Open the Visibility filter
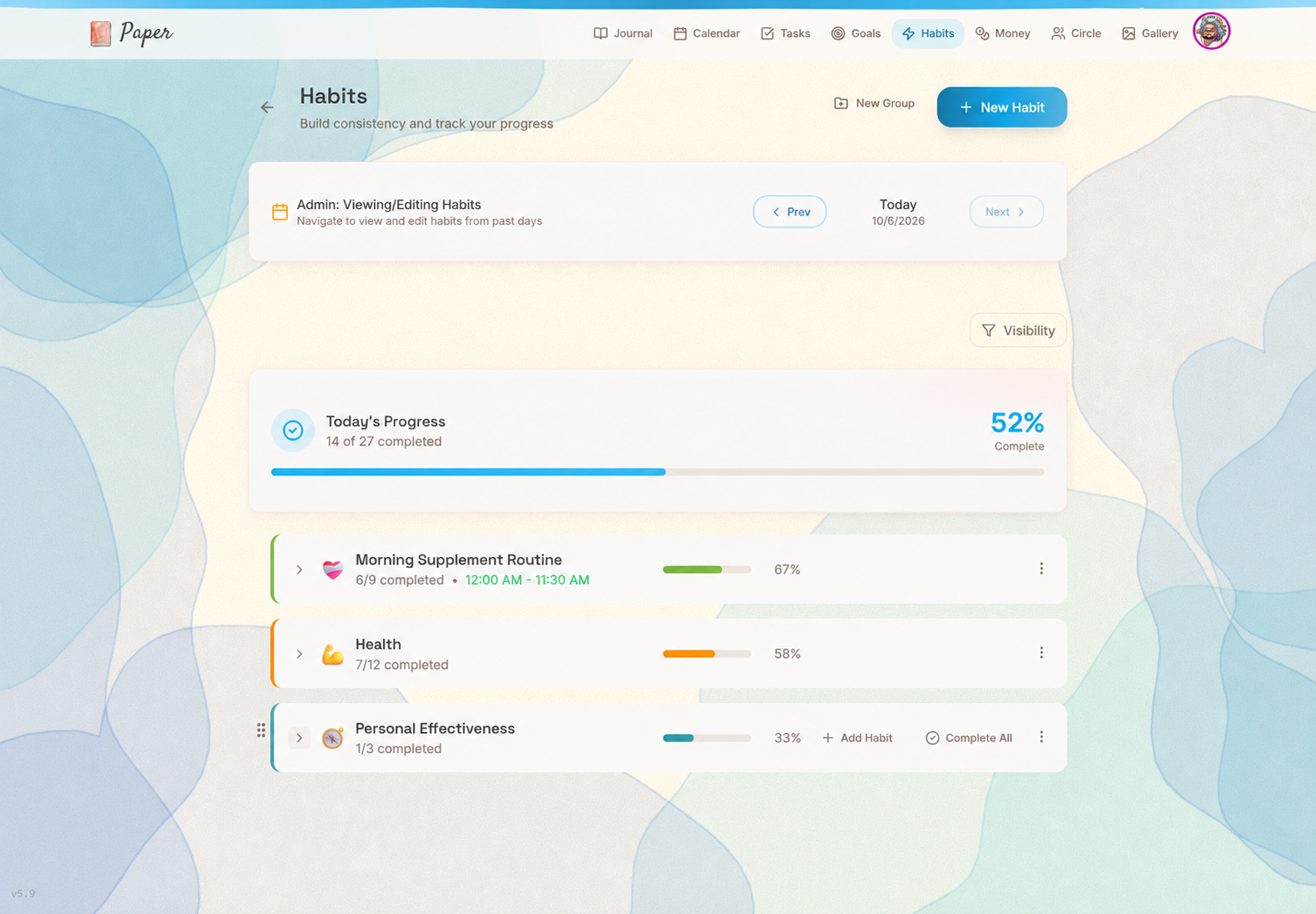The width and height of the screenshot is (1316, 914). (x=1018, y=331)
